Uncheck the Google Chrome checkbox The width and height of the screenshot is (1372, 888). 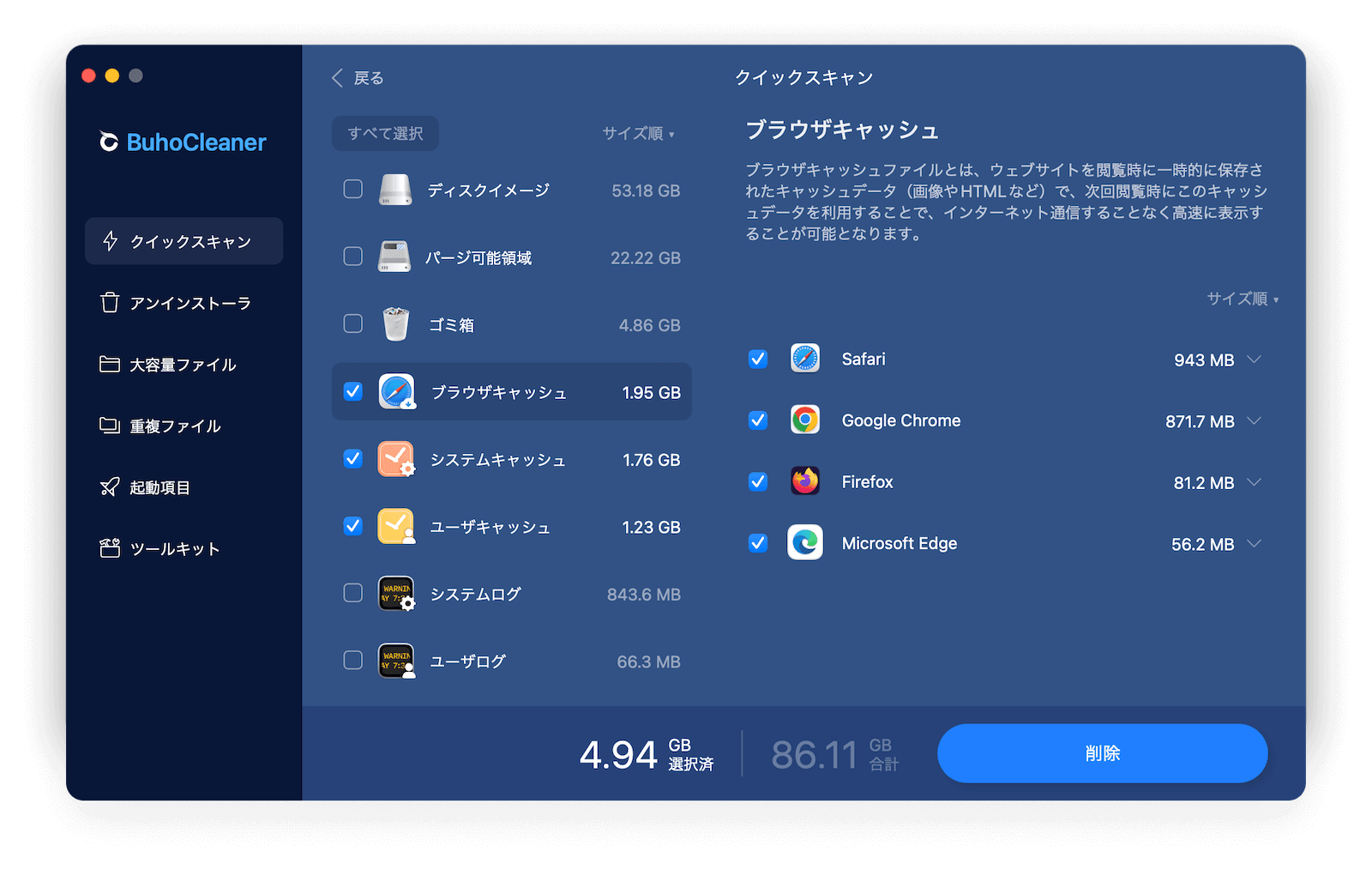[x=758, y=420]
